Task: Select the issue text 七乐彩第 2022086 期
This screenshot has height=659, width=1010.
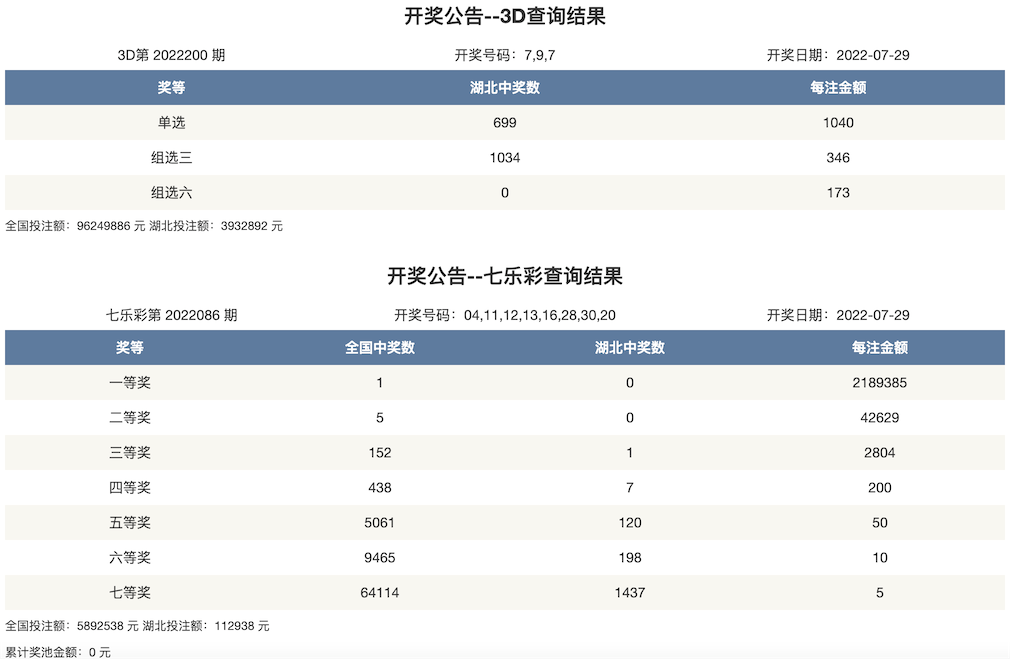Action: [x=171, y=315]
